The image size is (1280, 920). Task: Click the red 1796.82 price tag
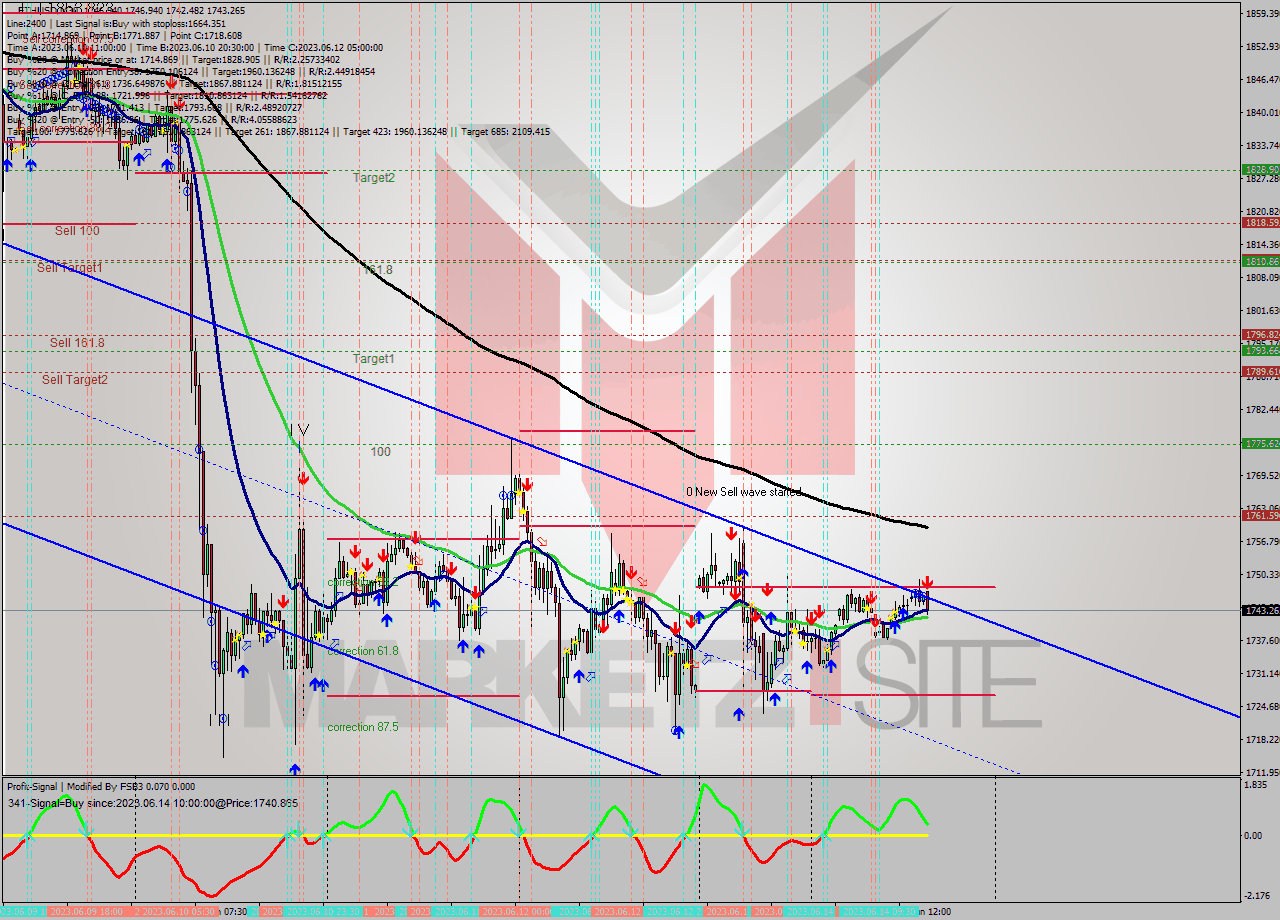pyautogui.click(x=1260, y=335)
